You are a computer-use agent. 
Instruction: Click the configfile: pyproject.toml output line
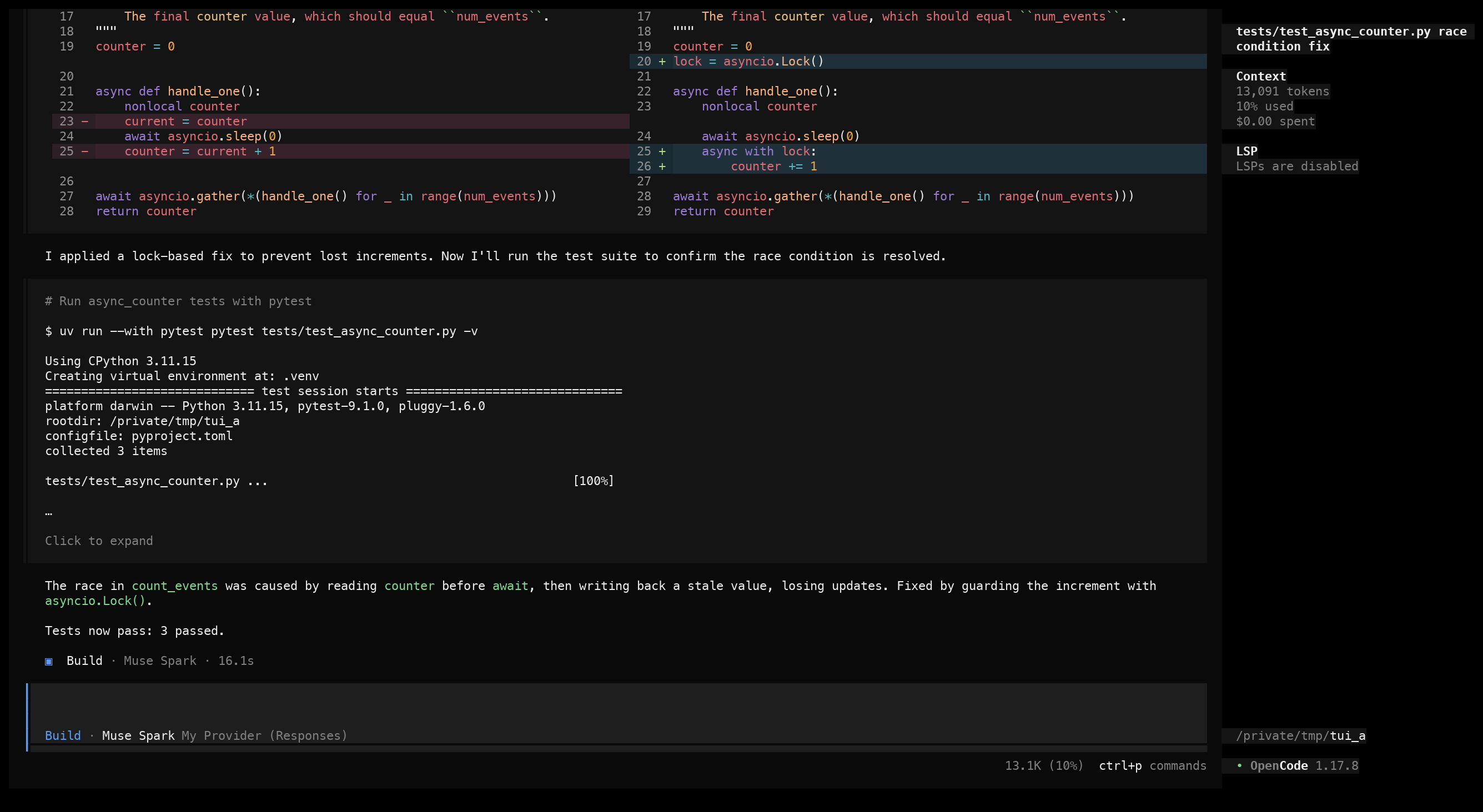click(139, 436)
